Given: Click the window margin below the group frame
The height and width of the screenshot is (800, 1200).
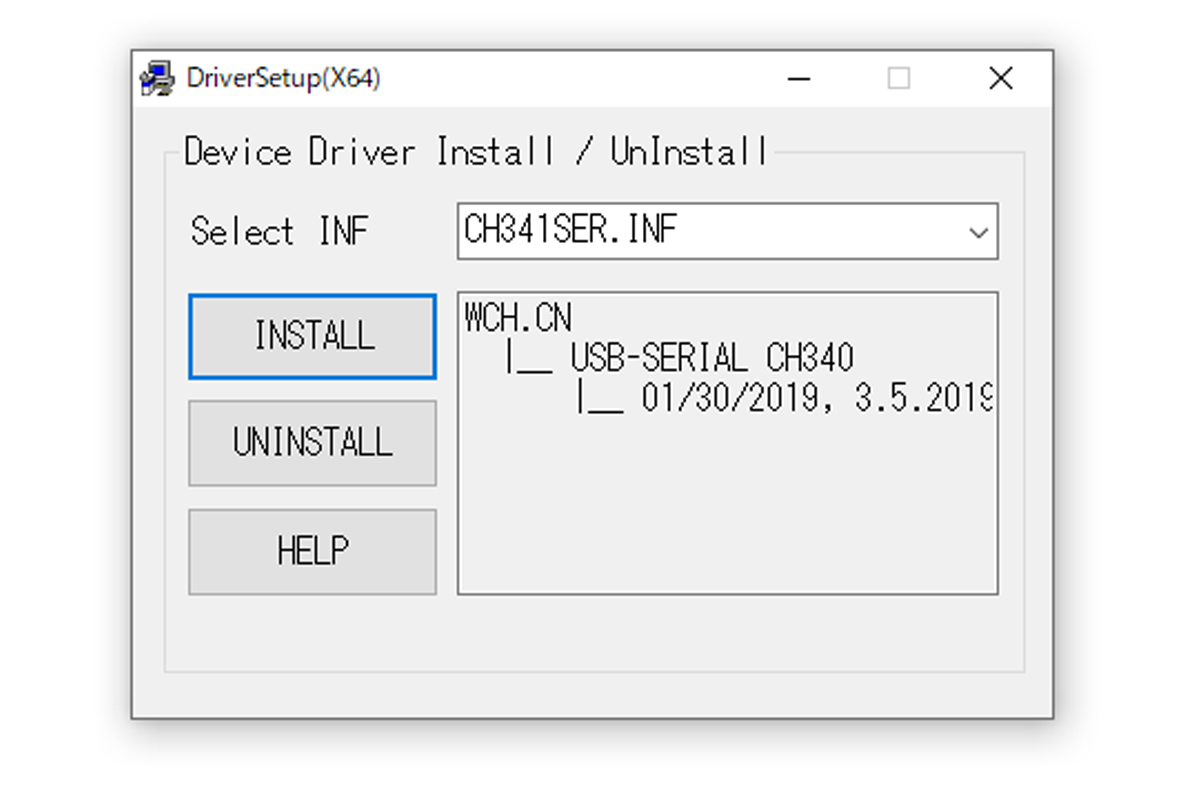Looking at the screenshot, I should pos(592,694).
